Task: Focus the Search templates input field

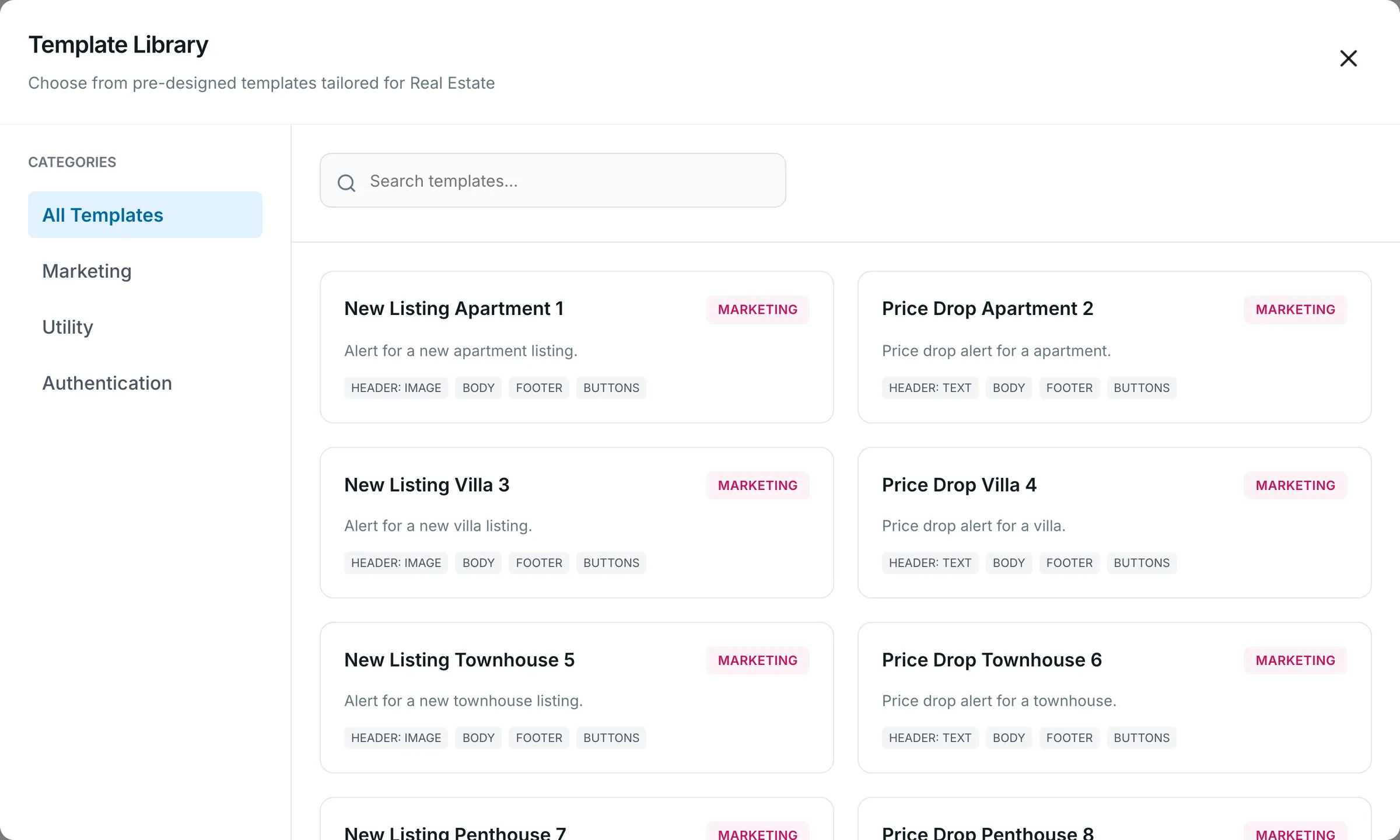Action: point(552,180)
